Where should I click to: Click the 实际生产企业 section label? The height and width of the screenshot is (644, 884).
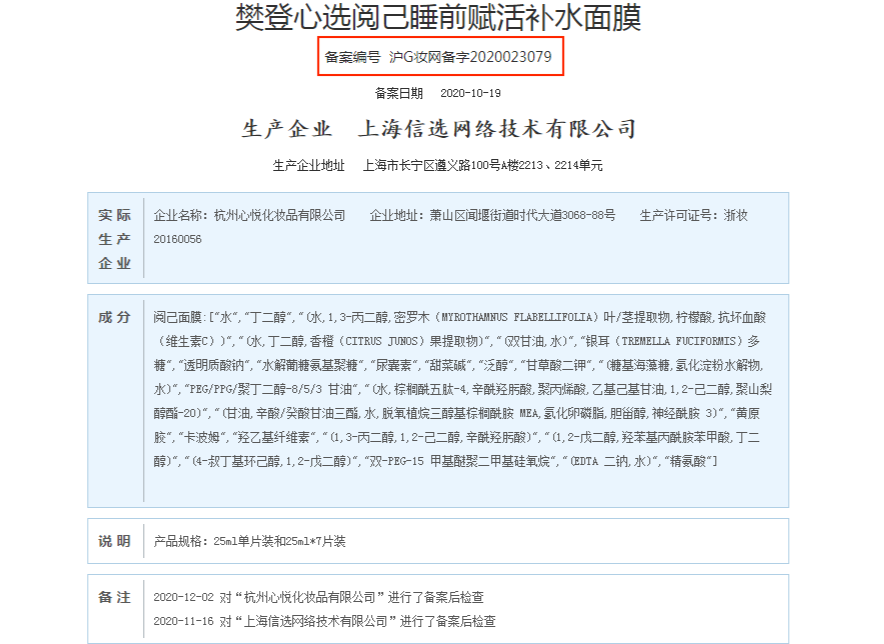114,239
